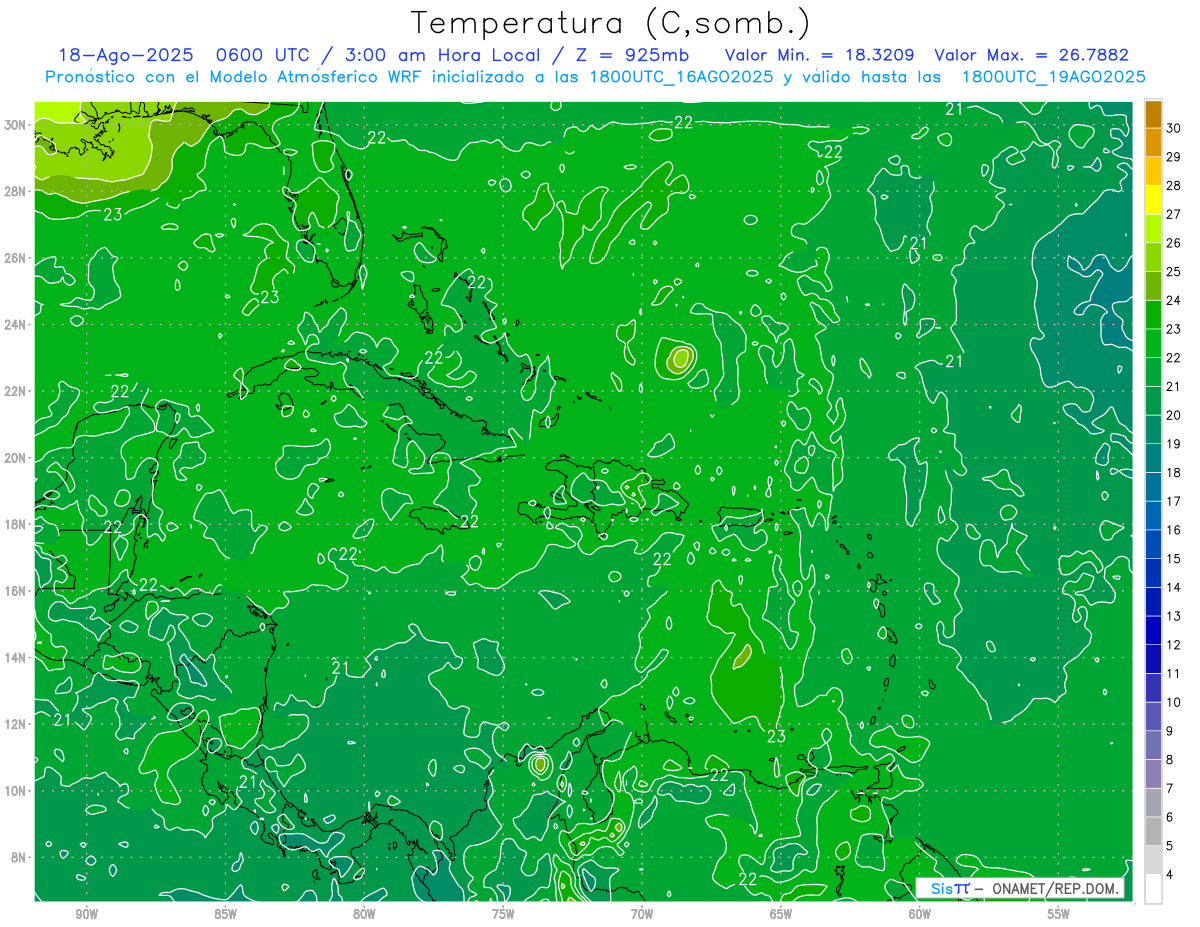Click the "Temperatura (C,somb.)" map title
1200x927 pixels.
coord(611,24)
